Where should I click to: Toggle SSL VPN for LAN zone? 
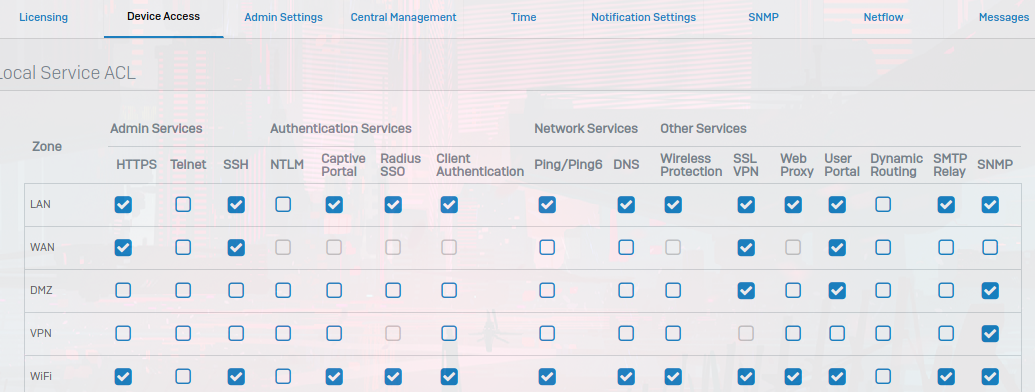tap(746, 205)
